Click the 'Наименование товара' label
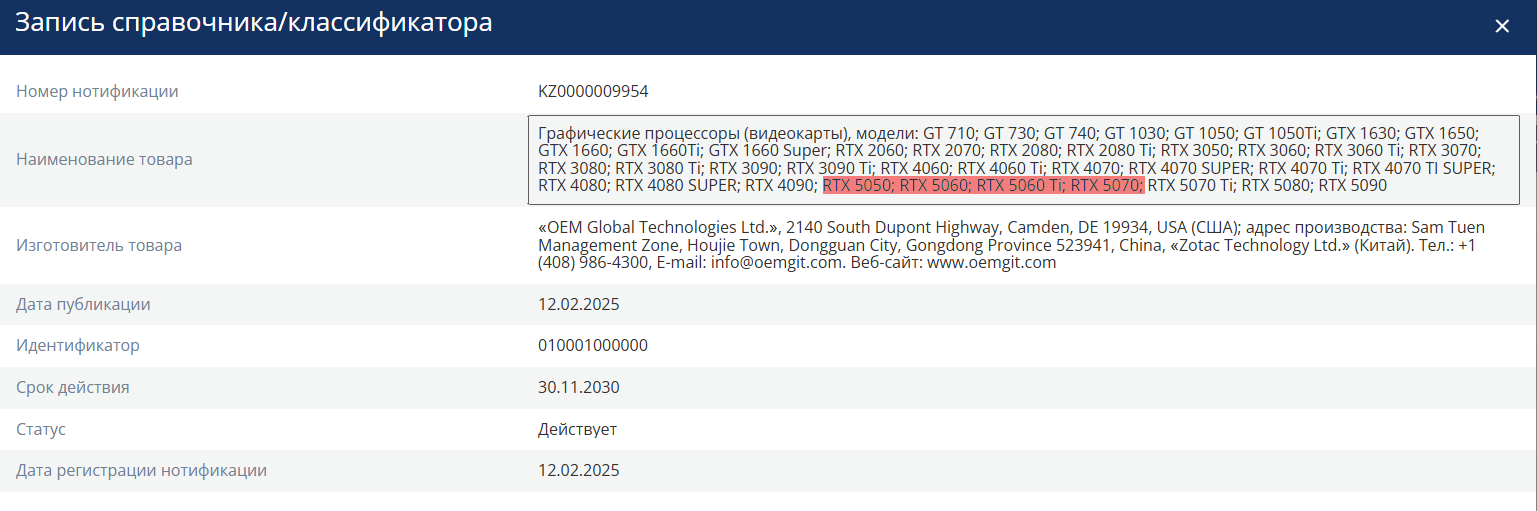The height and width of the screenshot is (511, 1537). click(x=104, y=159)
